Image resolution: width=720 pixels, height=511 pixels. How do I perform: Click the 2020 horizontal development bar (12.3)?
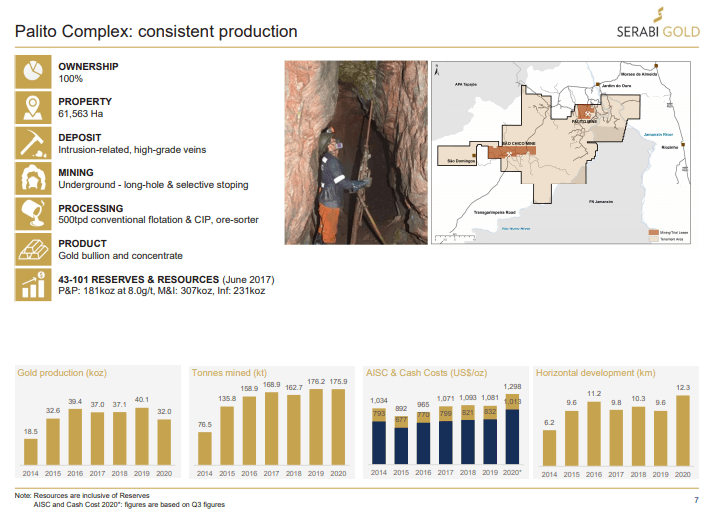pyautogui.click(x=683, y=431)
